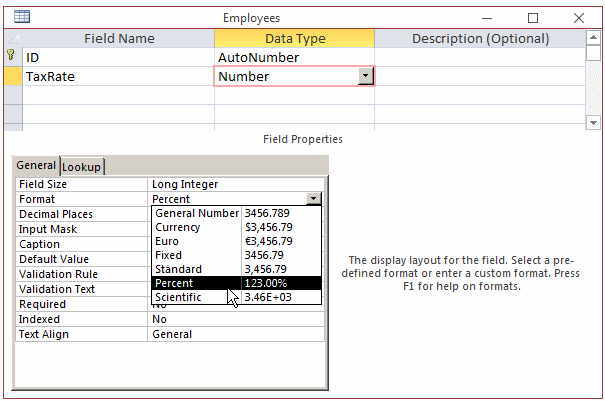
Task: Click the AutoNumber data type cell
Action: [294, 57]
